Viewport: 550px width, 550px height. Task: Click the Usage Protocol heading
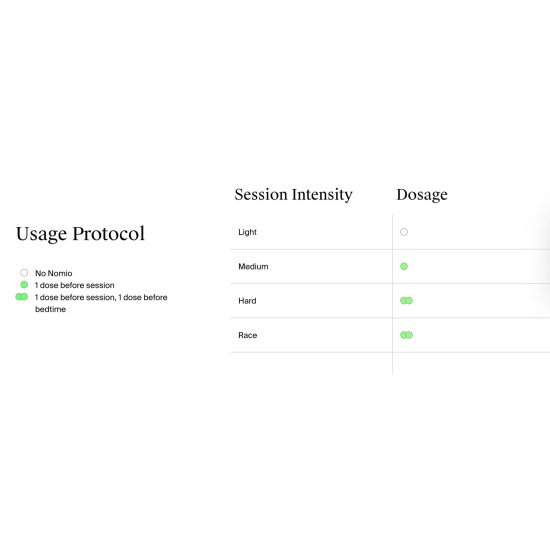coord(80,234)
